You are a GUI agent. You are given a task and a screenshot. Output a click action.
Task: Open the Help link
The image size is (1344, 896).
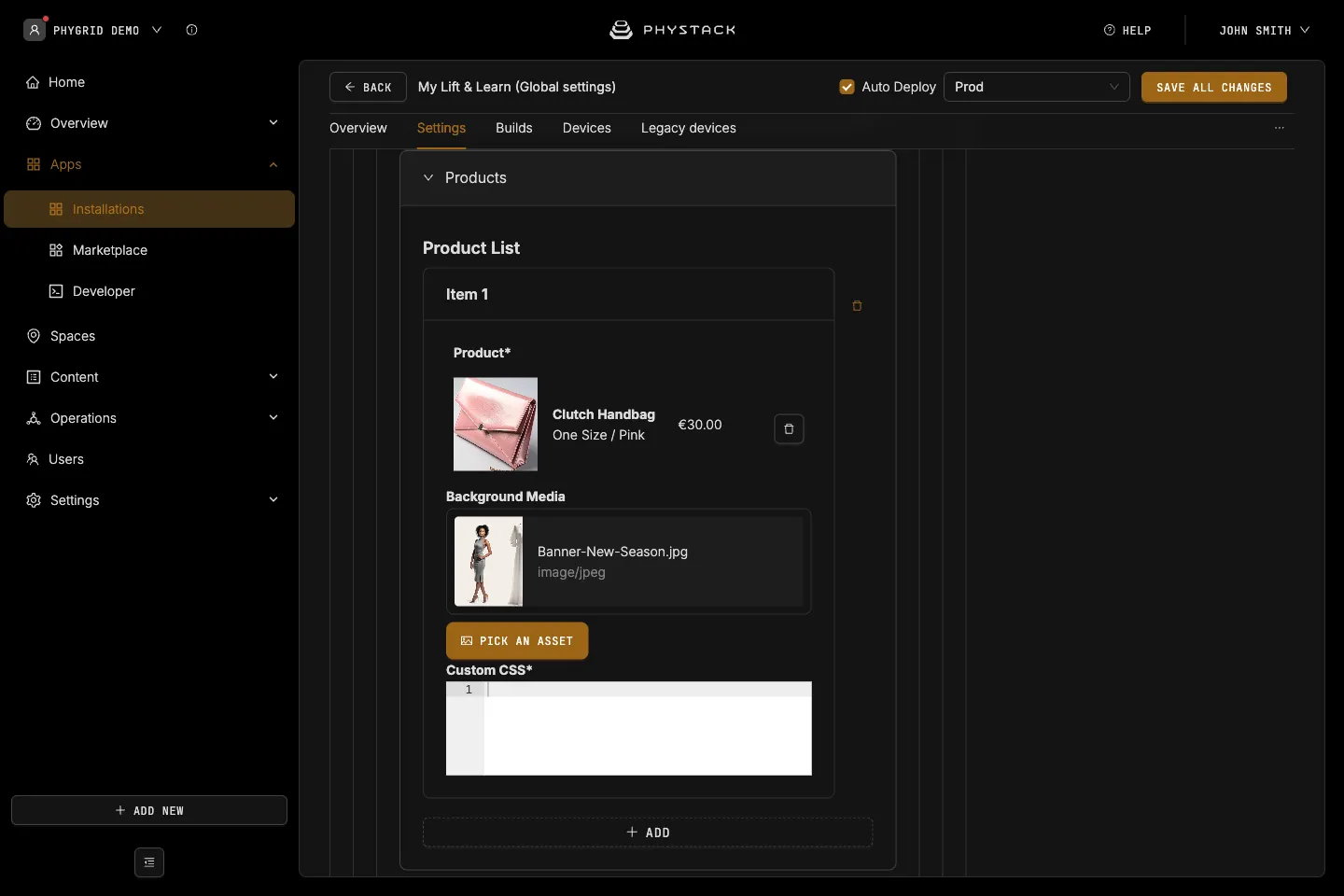[1127, 30]
